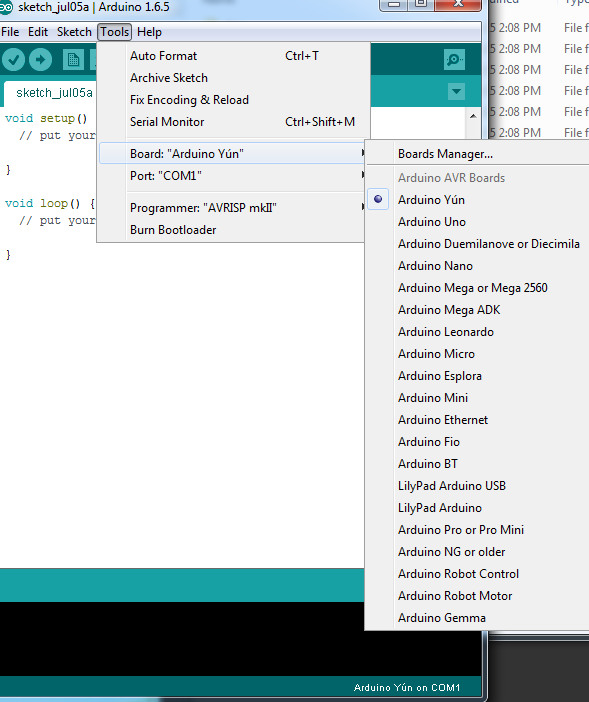Click void loop() code line
589x702 pixels.
tap(50, 203)
